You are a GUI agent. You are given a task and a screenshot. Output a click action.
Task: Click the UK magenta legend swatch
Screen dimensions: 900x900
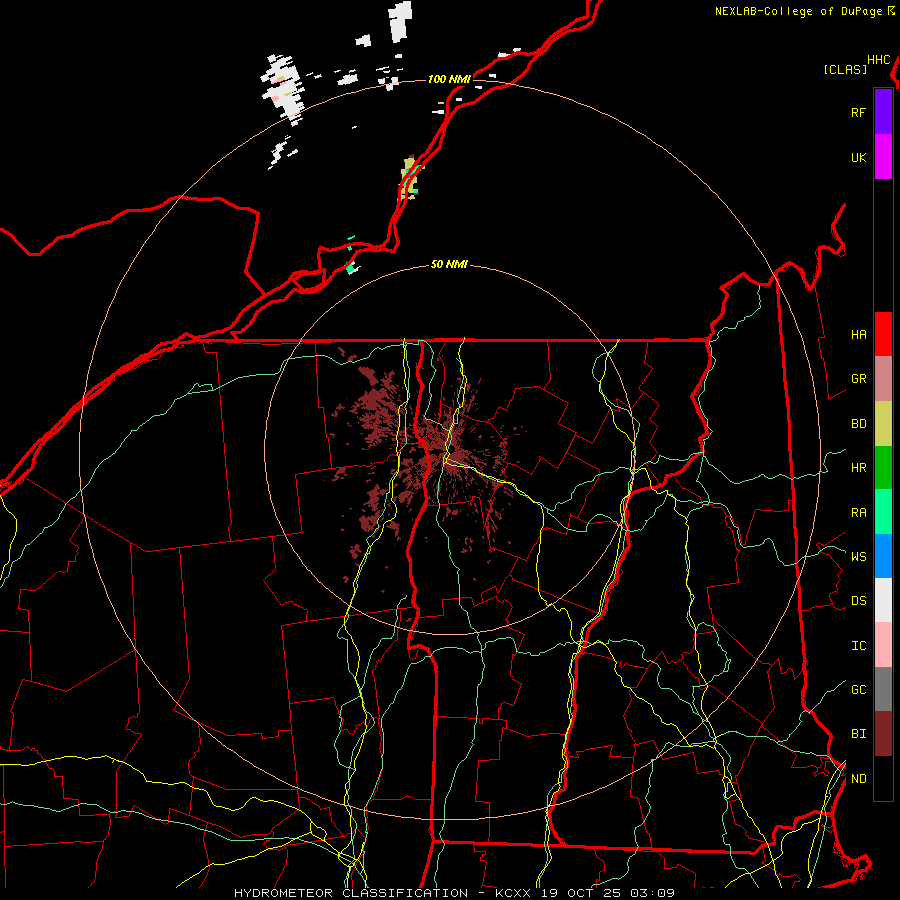pos(883,157)
